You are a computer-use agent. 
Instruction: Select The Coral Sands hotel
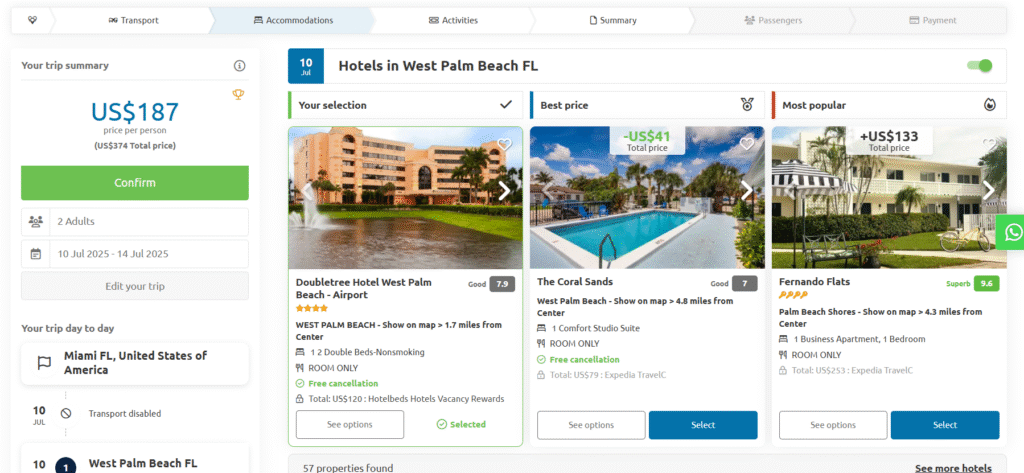703,425
